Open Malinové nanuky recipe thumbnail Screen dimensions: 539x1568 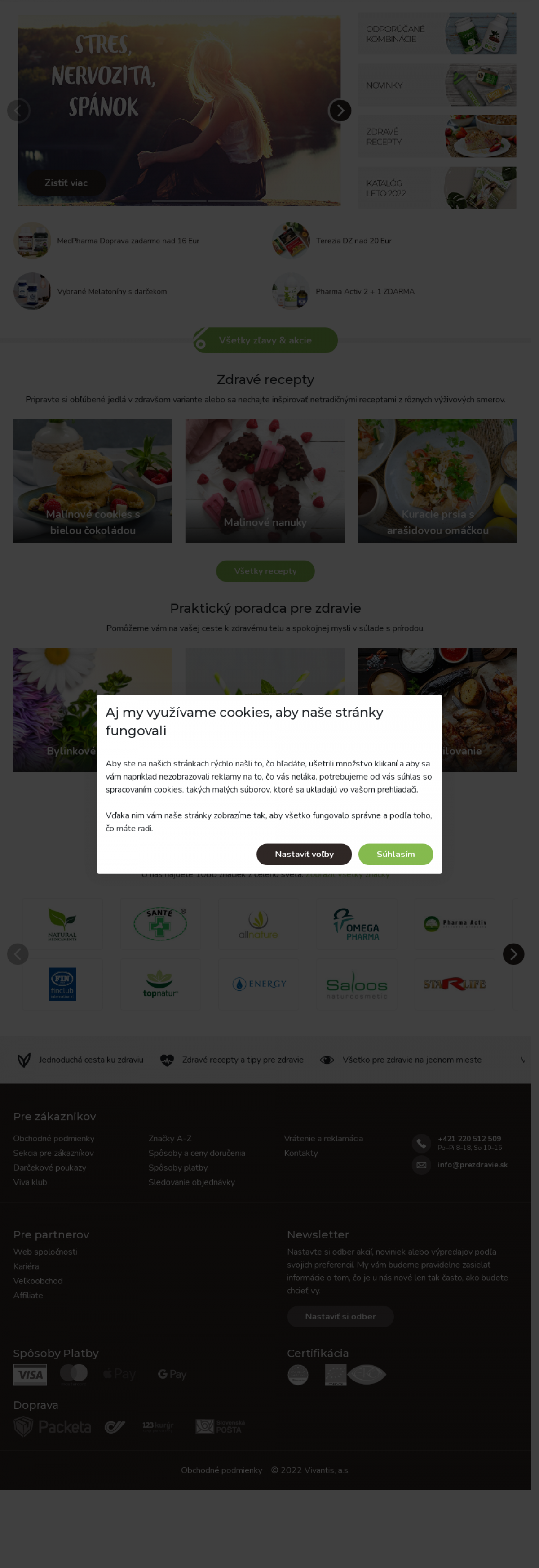265,481
